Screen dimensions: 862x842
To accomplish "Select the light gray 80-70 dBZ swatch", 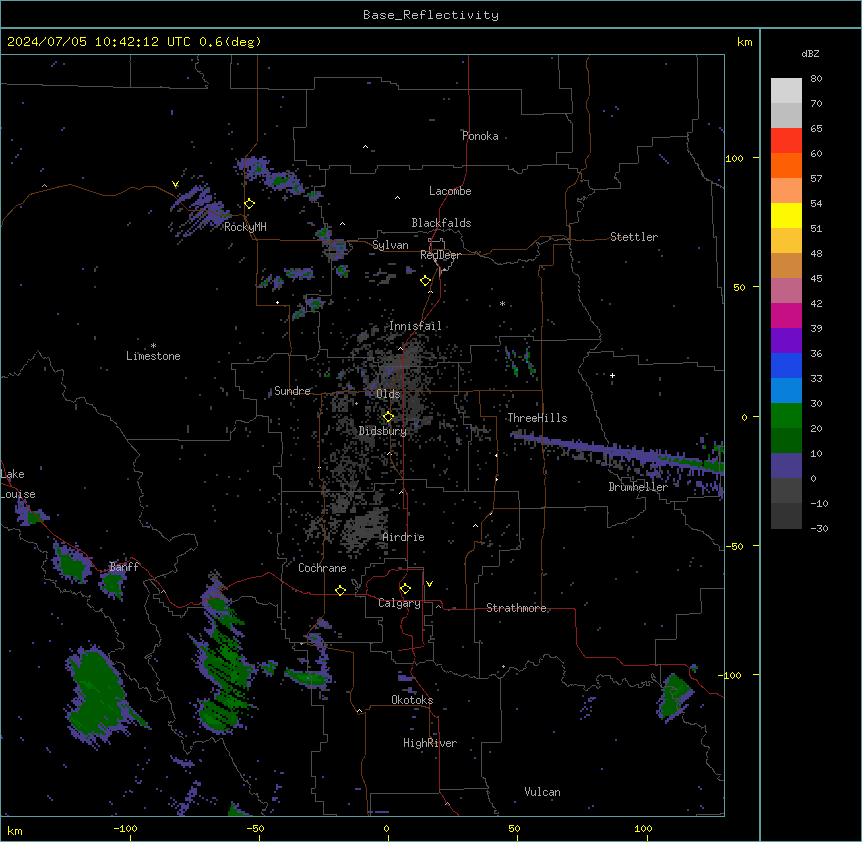I will (x=786, y=91).
